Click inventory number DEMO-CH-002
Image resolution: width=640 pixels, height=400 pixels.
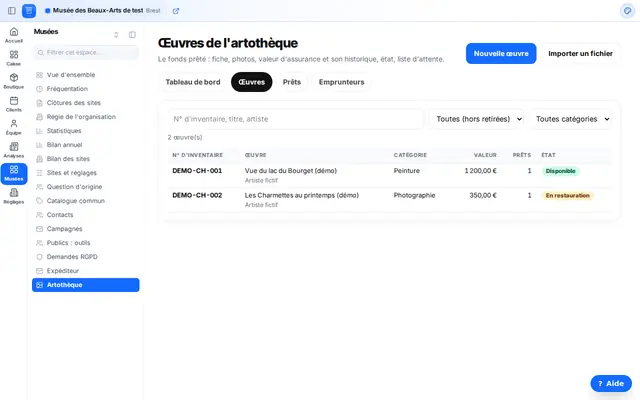197,195
